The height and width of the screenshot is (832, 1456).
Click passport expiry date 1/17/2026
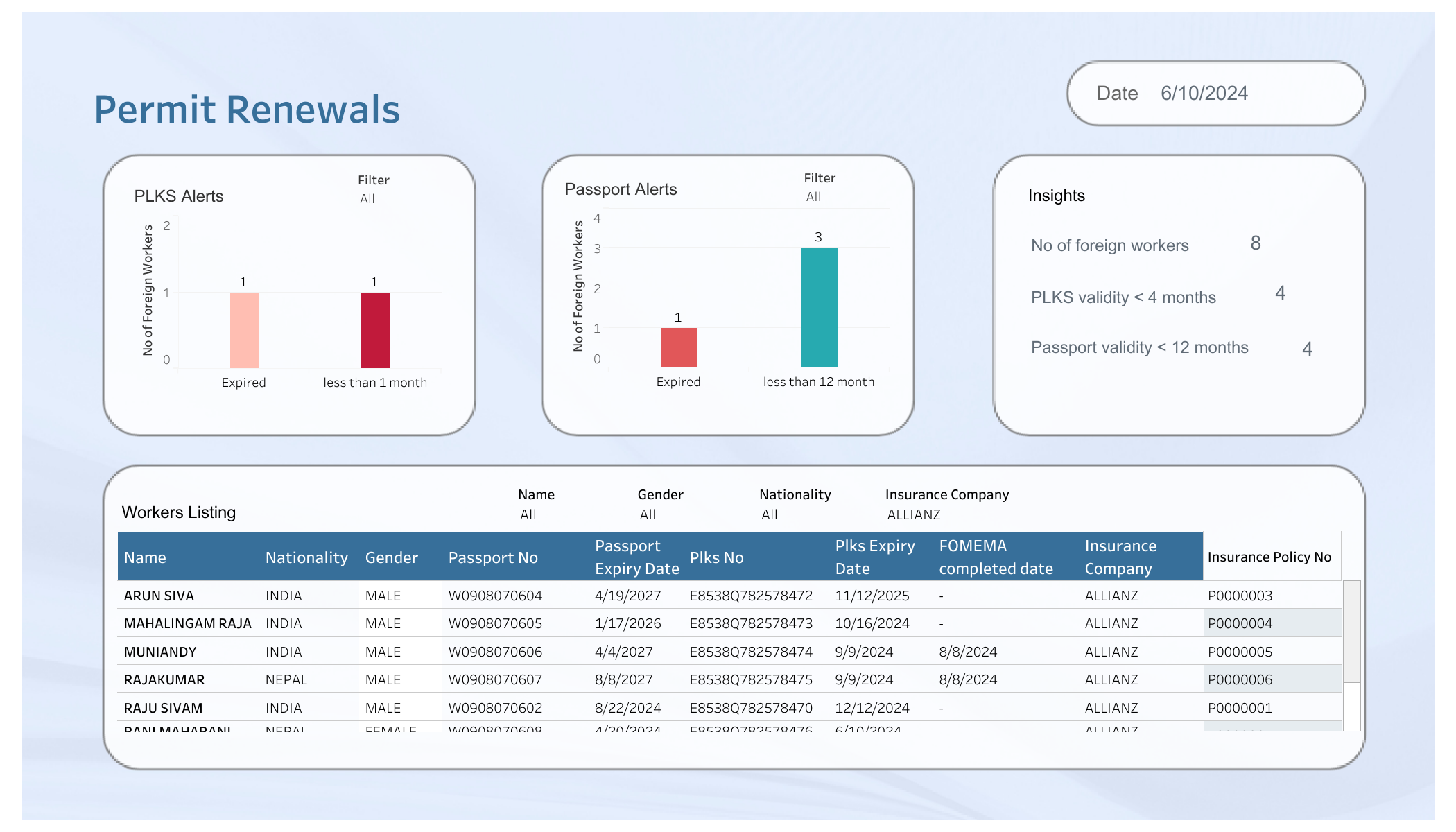point(627,623)
